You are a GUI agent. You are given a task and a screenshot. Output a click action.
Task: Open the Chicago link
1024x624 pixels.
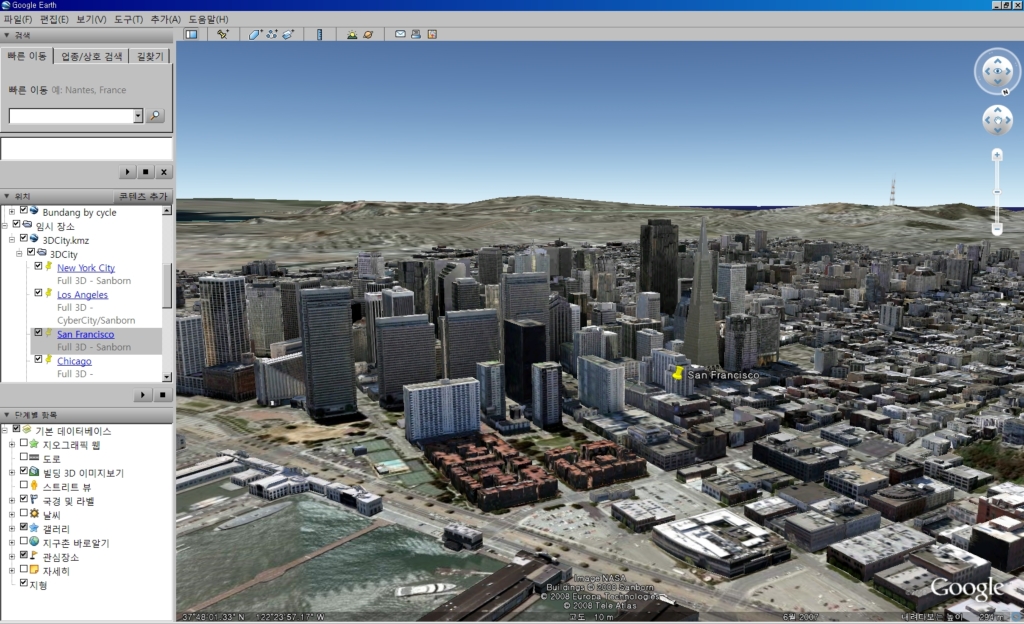tap(74, 361)
